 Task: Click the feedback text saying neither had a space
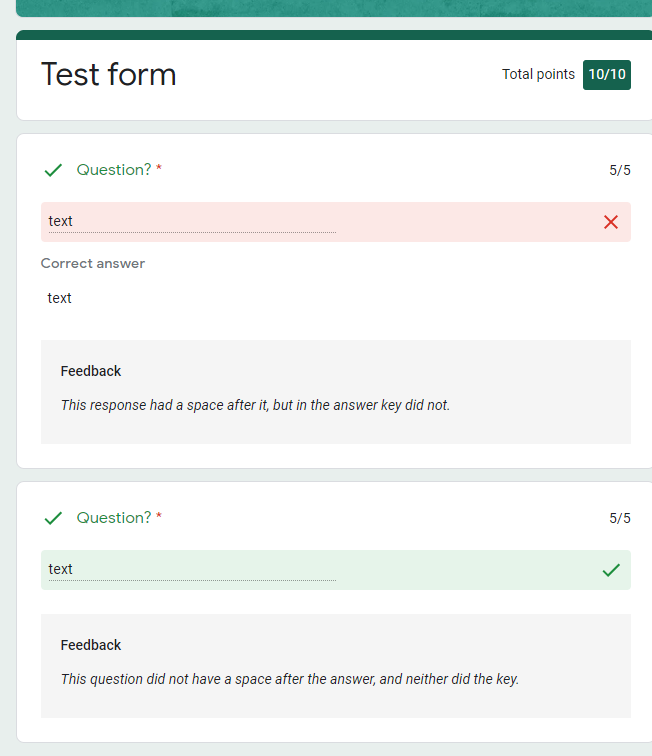[290, 679]
